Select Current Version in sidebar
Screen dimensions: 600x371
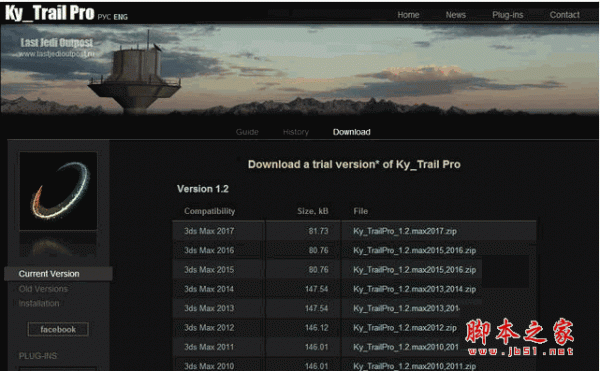point(58,274)
